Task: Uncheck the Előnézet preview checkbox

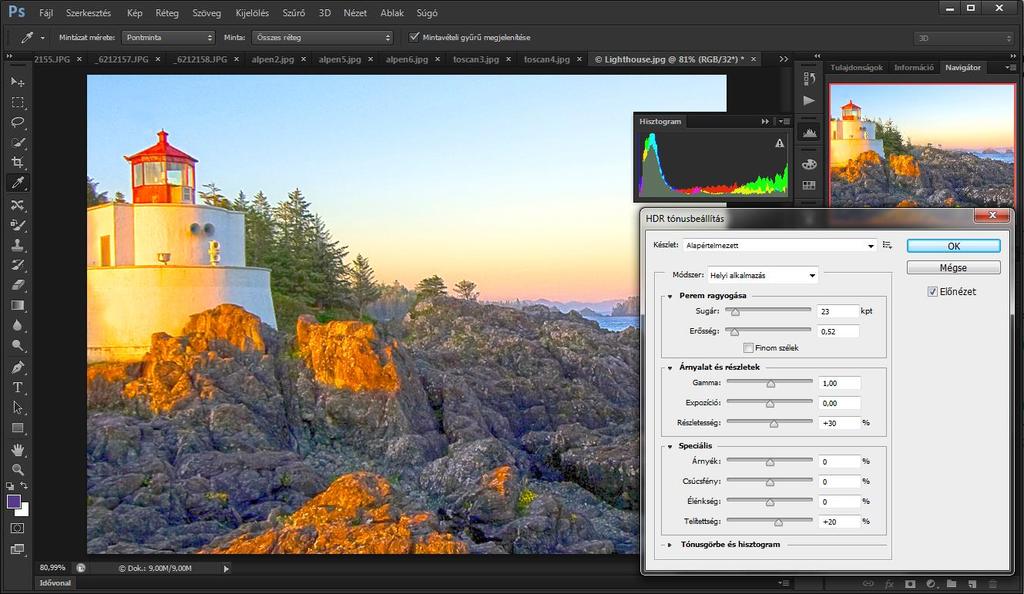Action: tap(933, 292)
